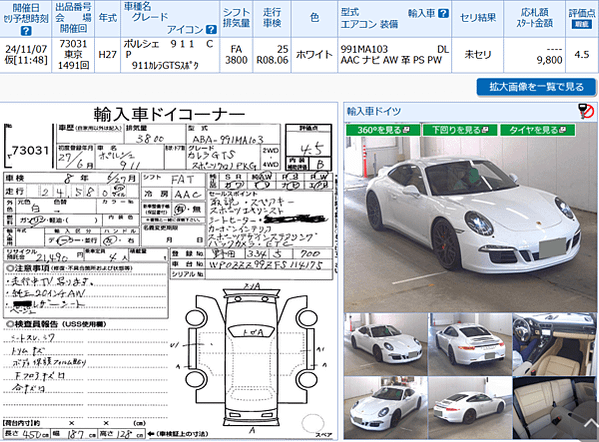Screen dimensions: 599x442
Task: Click the 出品番号 value 73031
Action: point(73,44)
